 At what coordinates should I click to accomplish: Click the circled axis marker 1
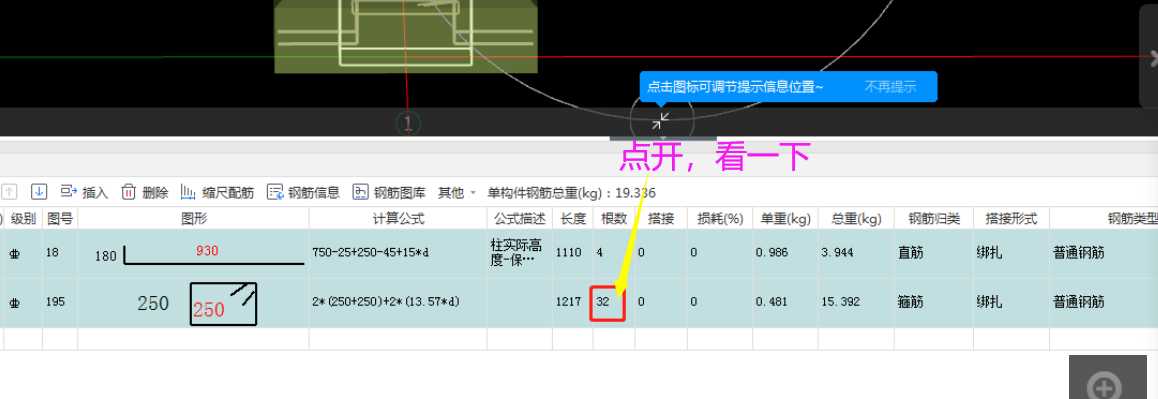408,123
